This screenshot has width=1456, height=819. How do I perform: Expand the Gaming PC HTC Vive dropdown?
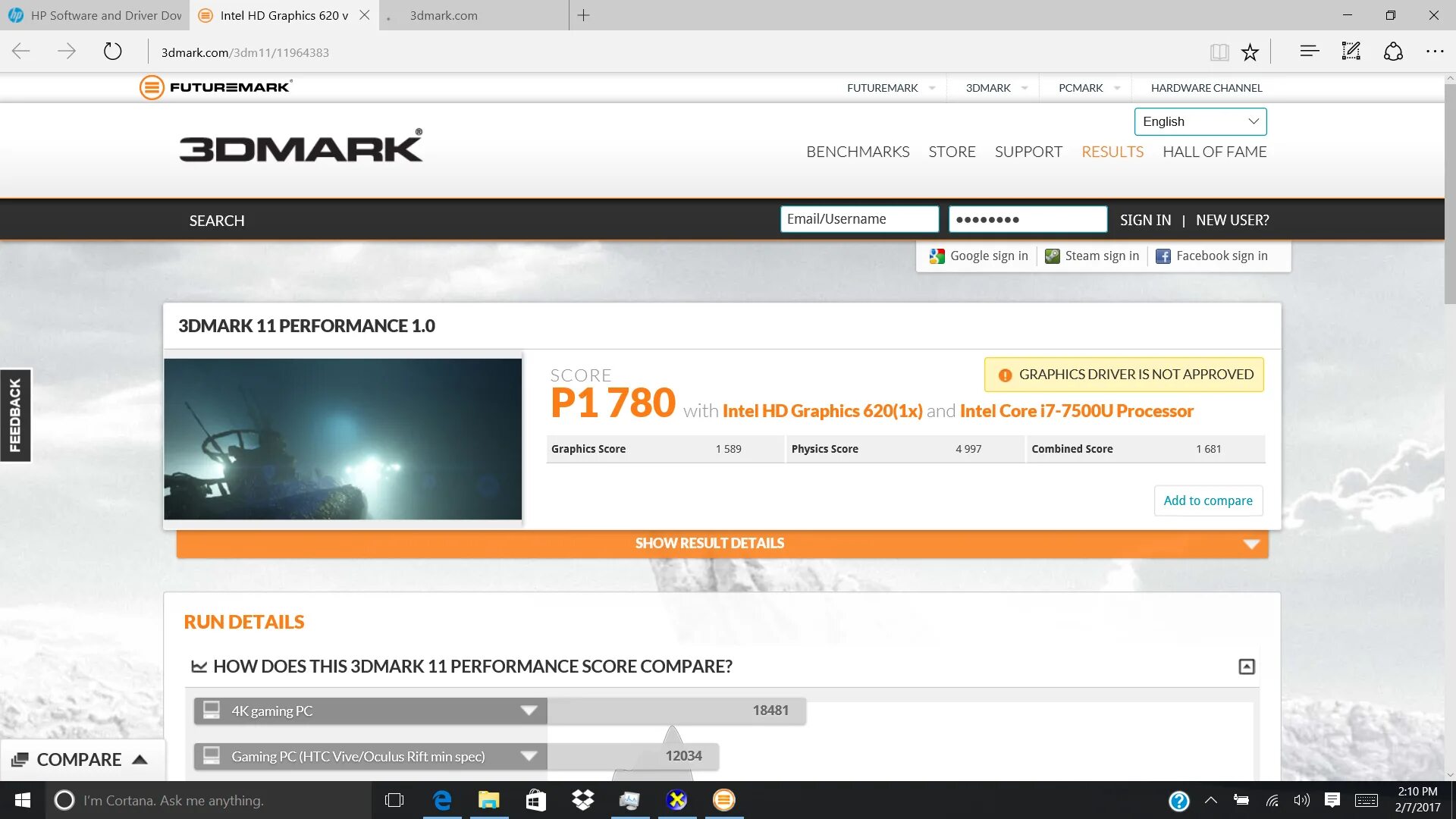coord(528,755)
